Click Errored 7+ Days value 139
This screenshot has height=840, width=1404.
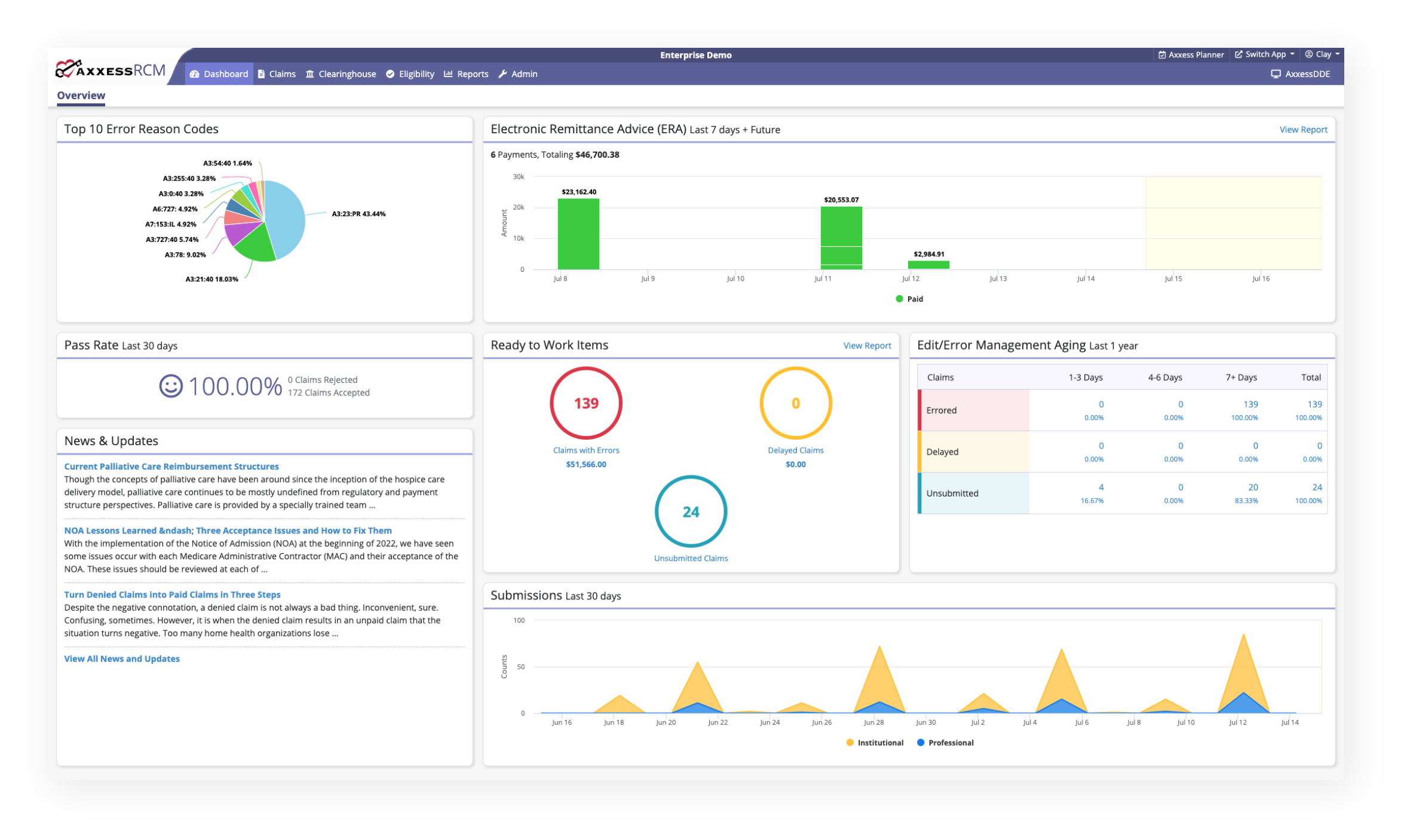1250,404
